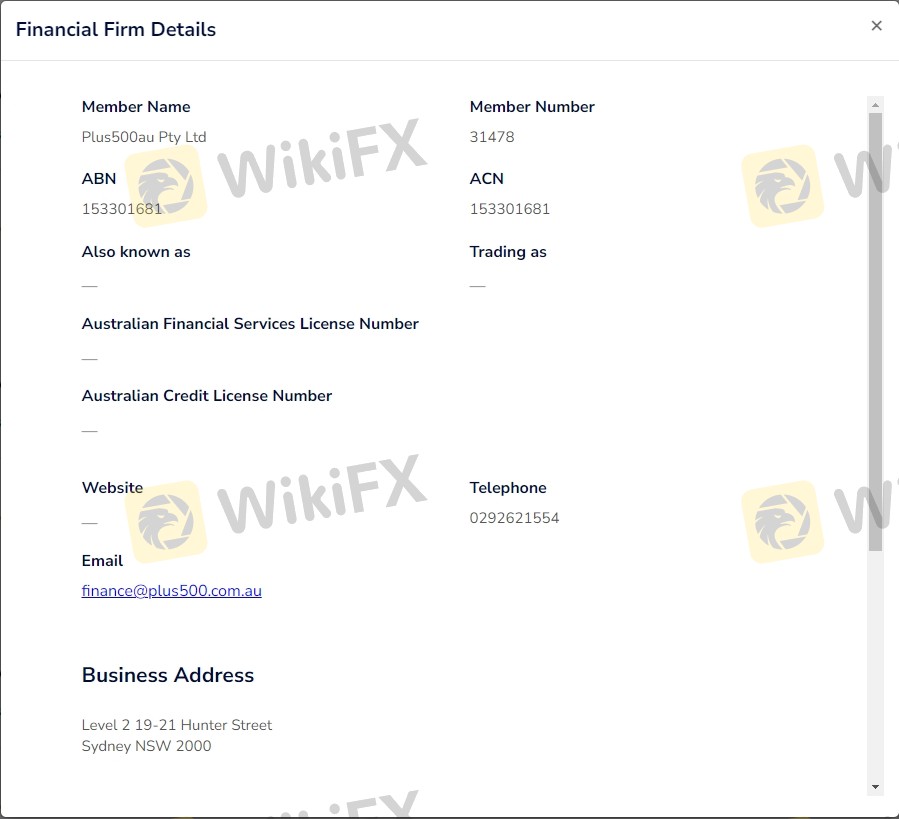Select the member name Plus500au Pty Ltd
This screenshot has height=819, width=899.
(x=144, y=137)
